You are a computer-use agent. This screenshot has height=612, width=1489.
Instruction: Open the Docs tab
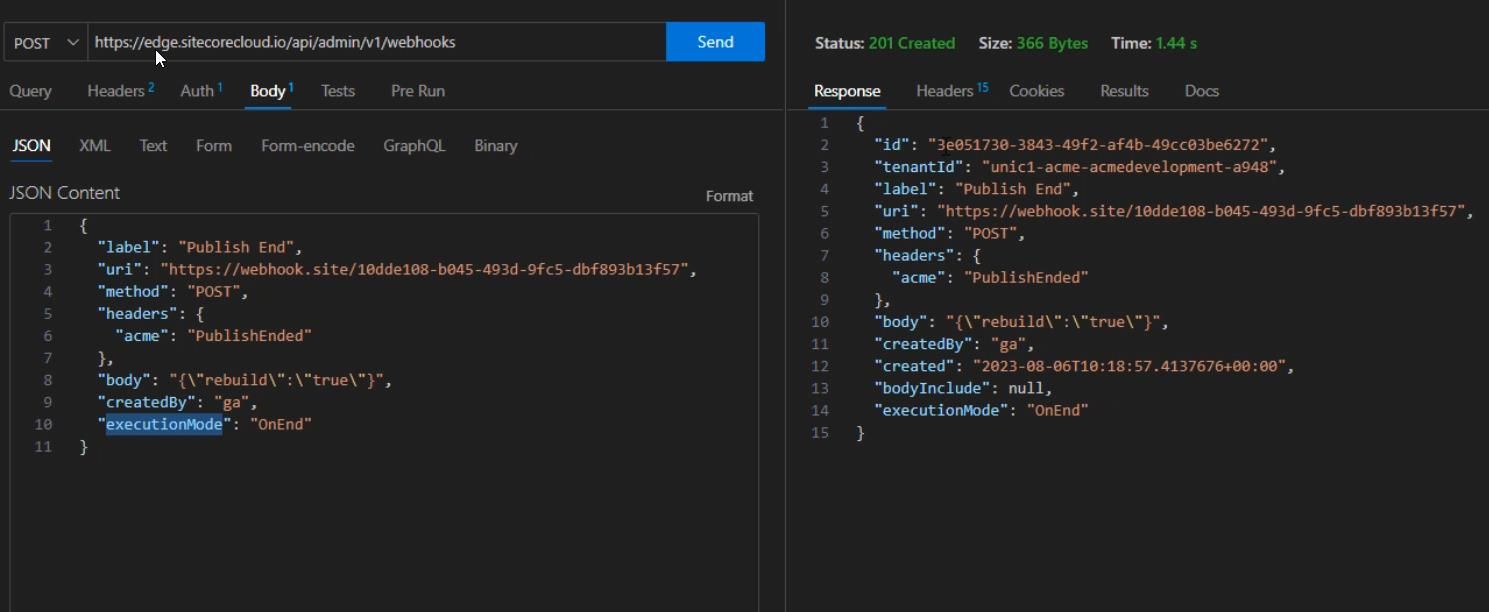click(x=1201, y=91)
